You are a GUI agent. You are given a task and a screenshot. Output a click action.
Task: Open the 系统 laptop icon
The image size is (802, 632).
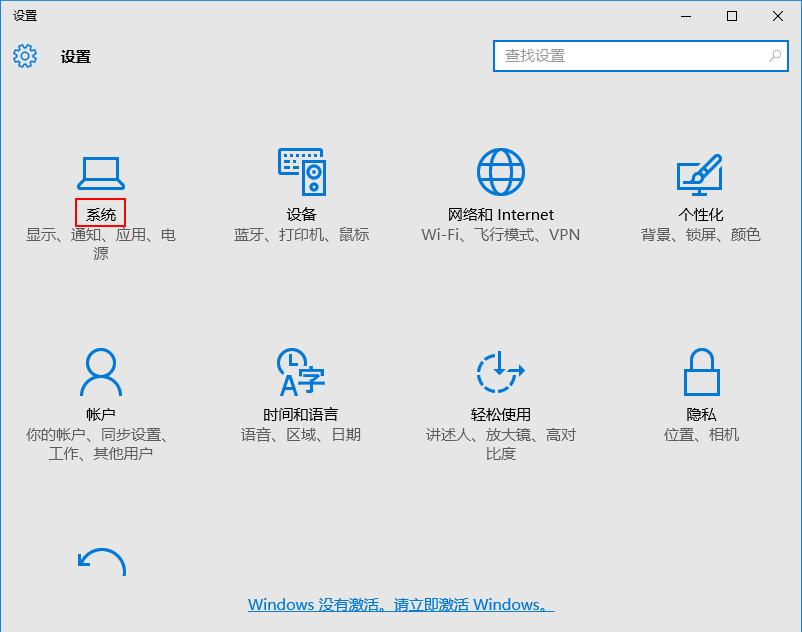[x=101, y=173]
